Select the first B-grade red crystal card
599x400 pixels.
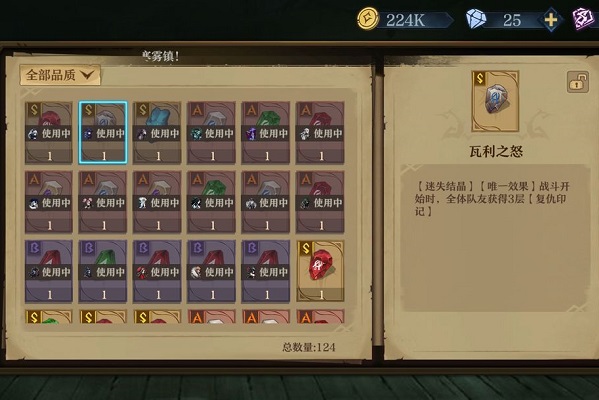tap(49, 271)
